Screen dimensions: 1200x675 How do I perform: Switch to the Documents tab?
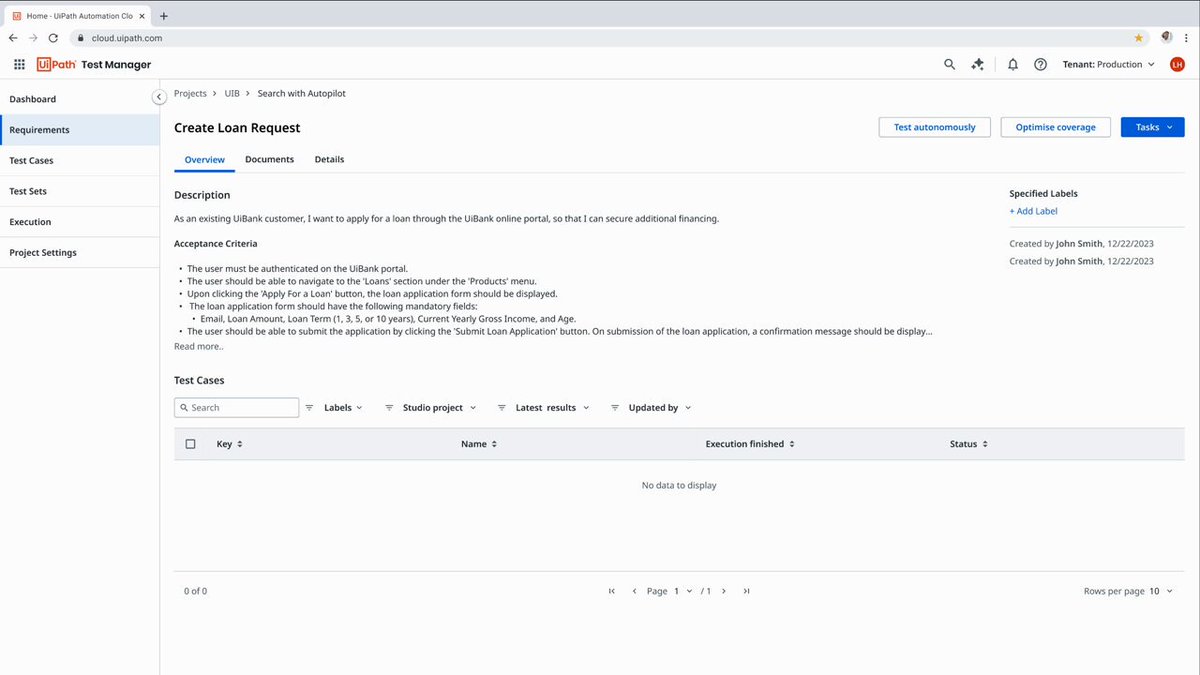(x=269, y=160)
